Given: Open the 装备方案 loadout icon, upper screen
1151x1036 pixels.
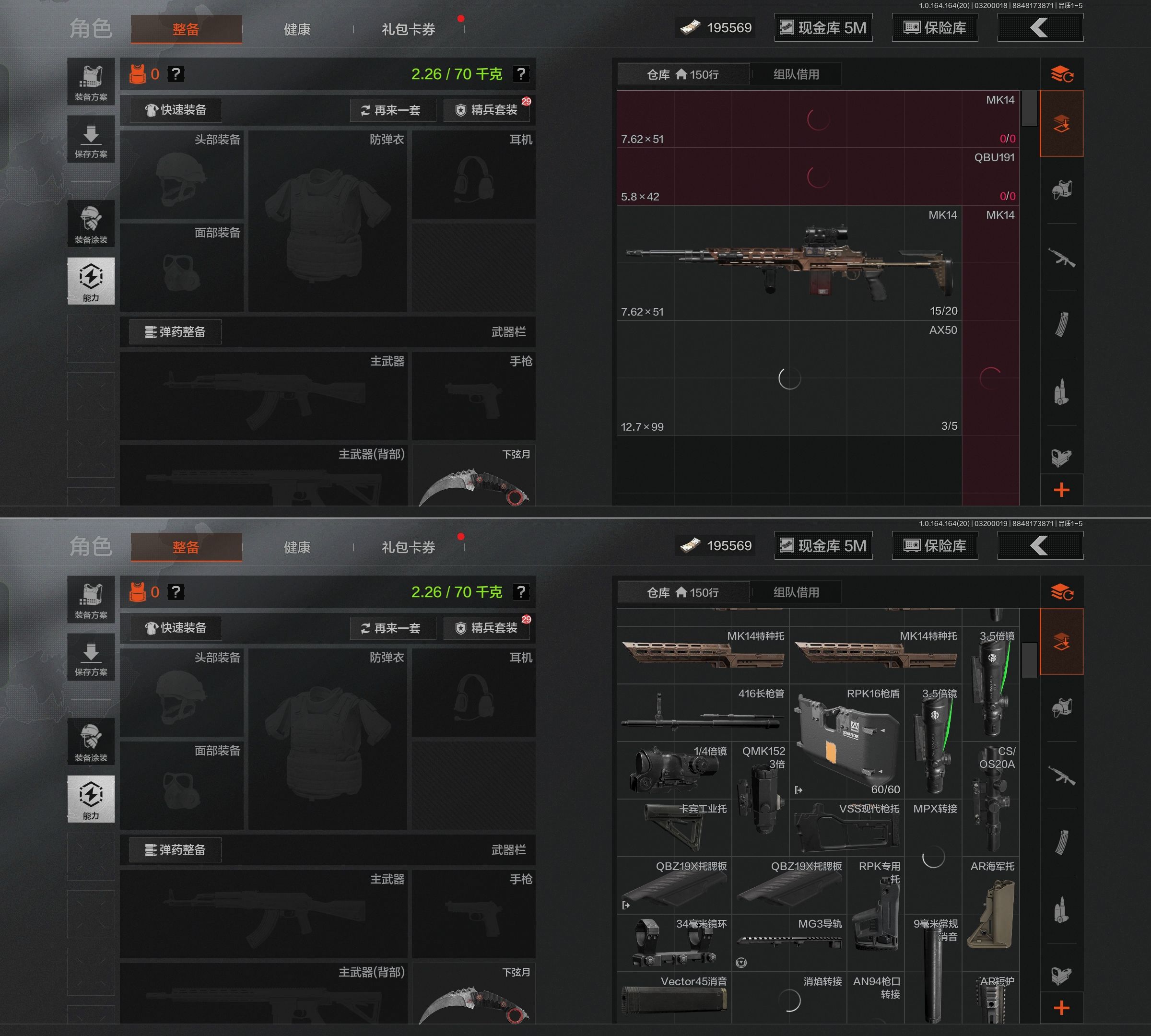Looking at the screenshot, I should pyautogui.click(x=91, y=82).
